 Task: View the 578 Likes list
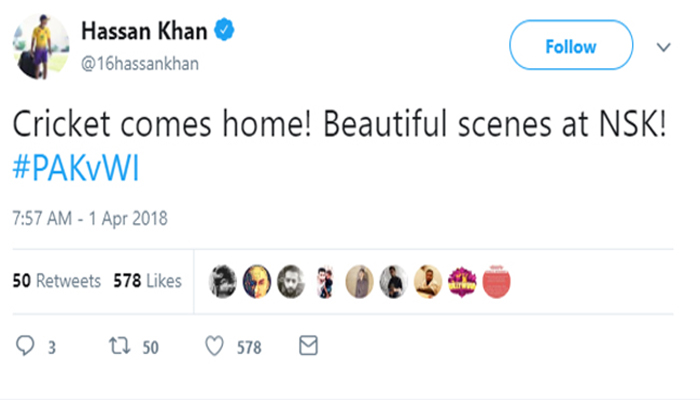pos(146,282)
